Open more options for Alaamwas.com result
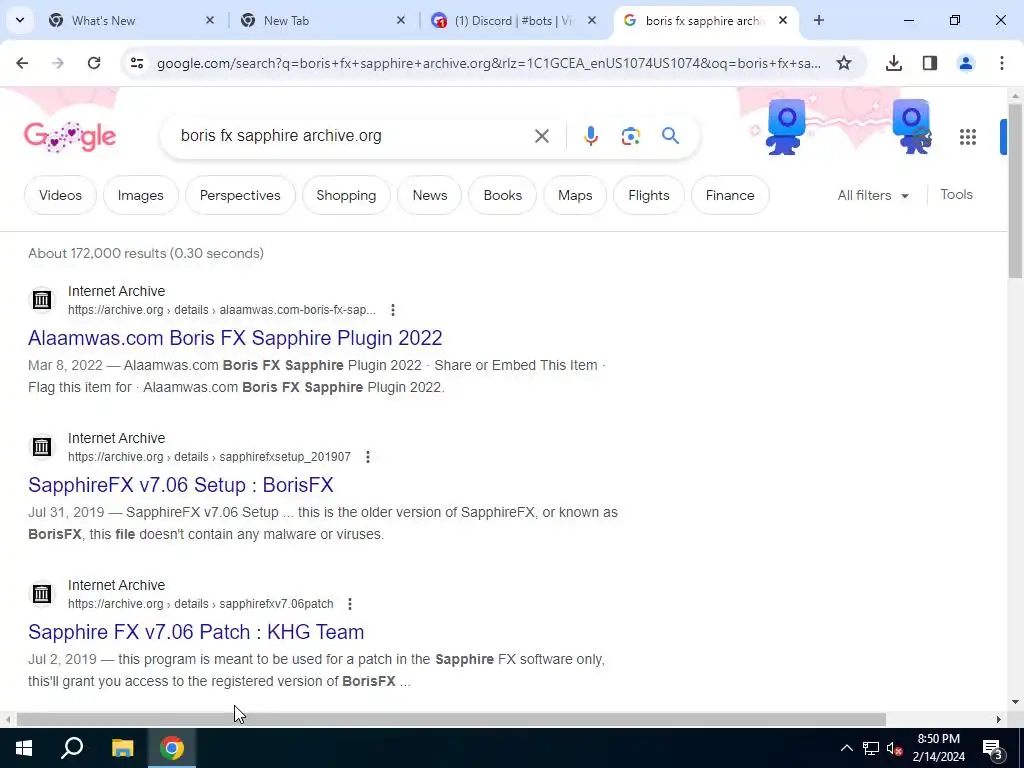 tap(392, 310)
